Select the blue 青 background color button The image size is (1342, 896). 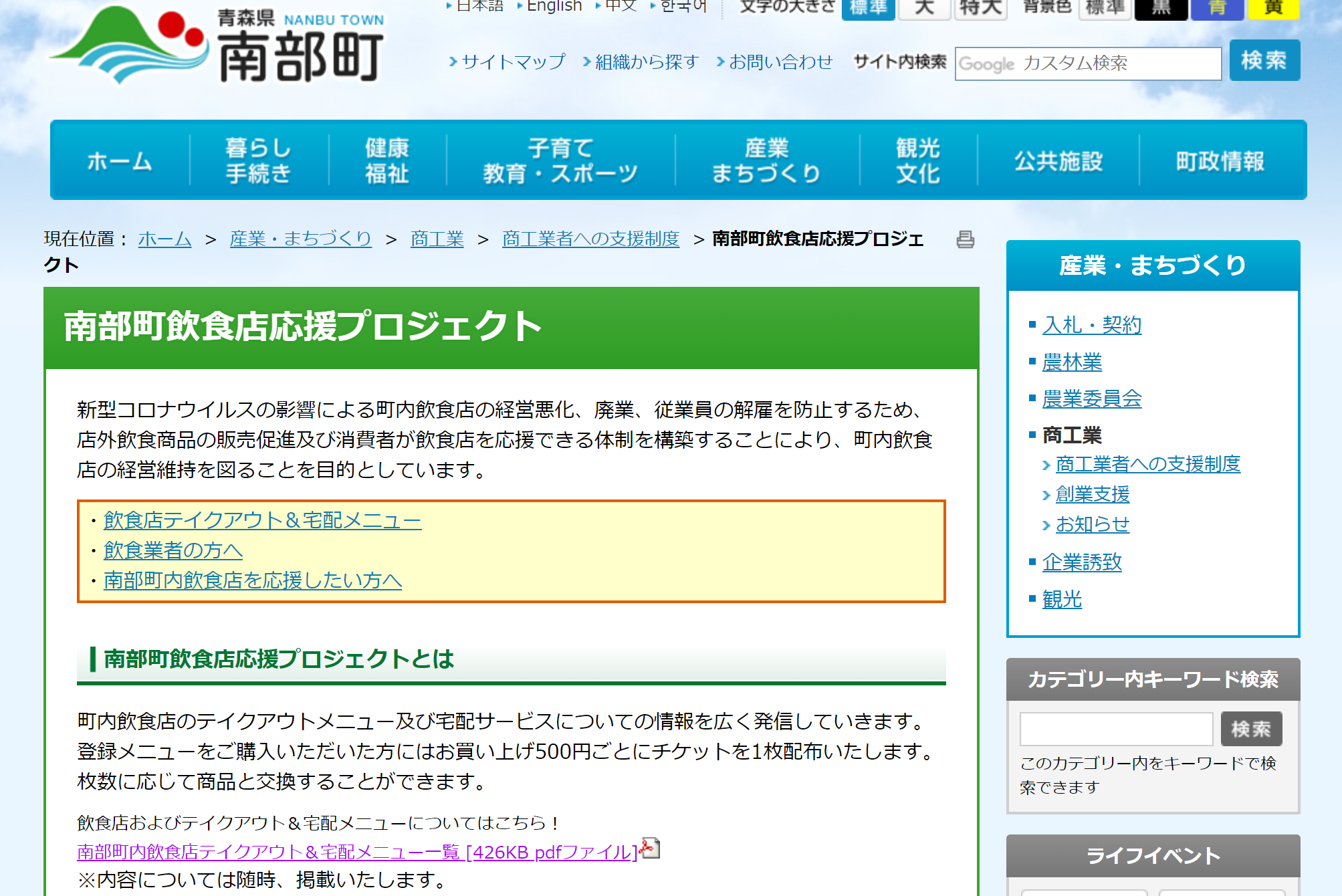click(1217, 8)
